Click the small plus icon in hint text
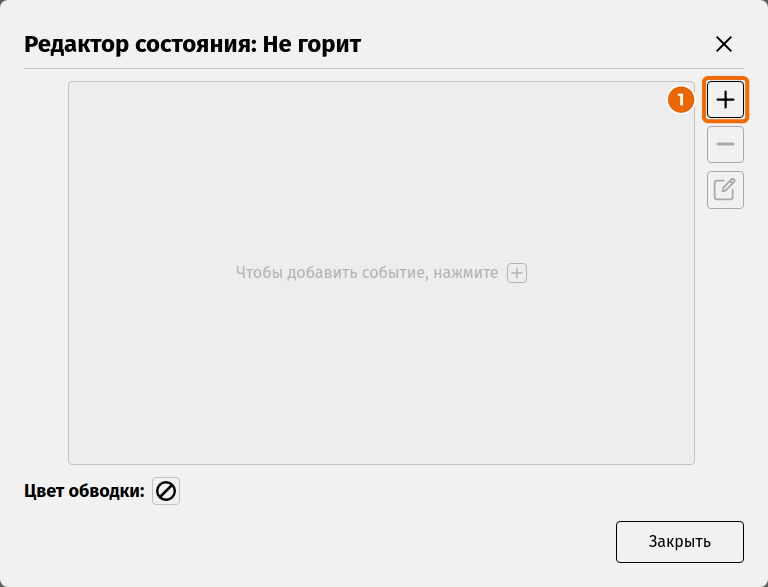 click(517, 273)
